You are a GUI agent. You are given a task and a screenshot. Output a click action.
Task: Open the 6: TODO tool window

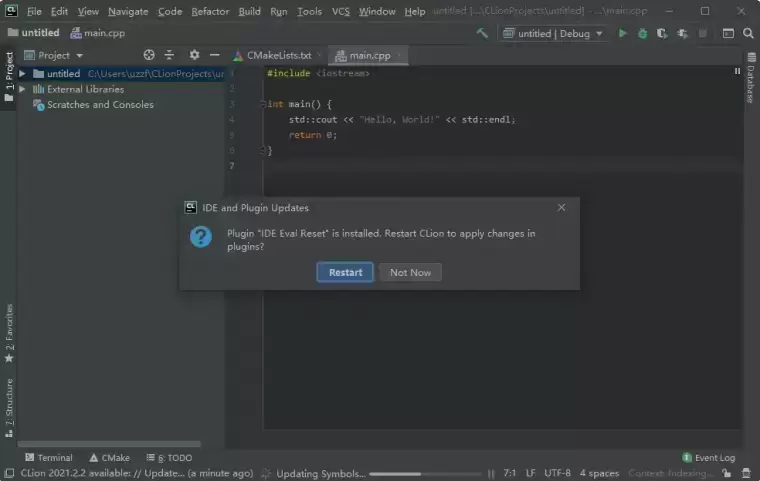click(x=169, y=458)
